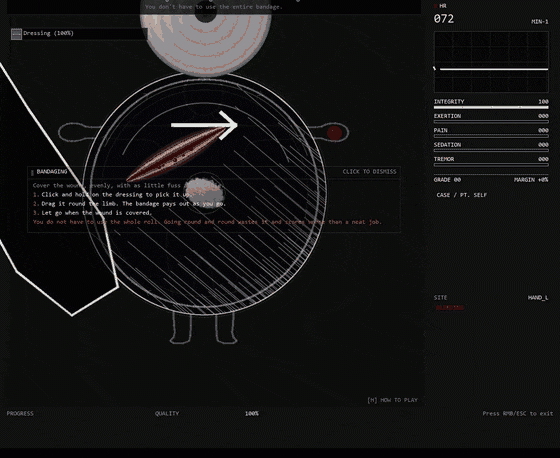Click tutorial step 'Drag it round the limb'
The height and width of the screenshot is (458, 560).
point(129,204)
